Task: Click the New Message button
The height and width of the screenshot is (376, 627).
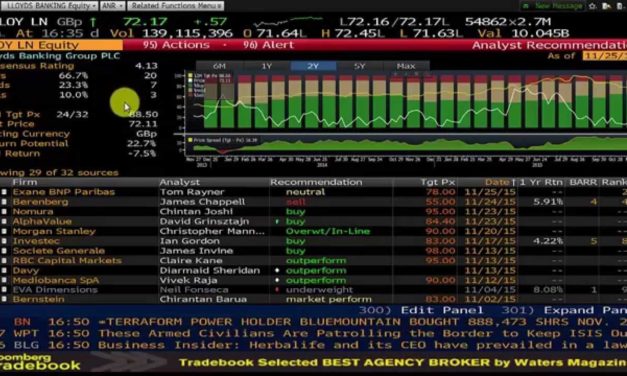Action: 552,6
